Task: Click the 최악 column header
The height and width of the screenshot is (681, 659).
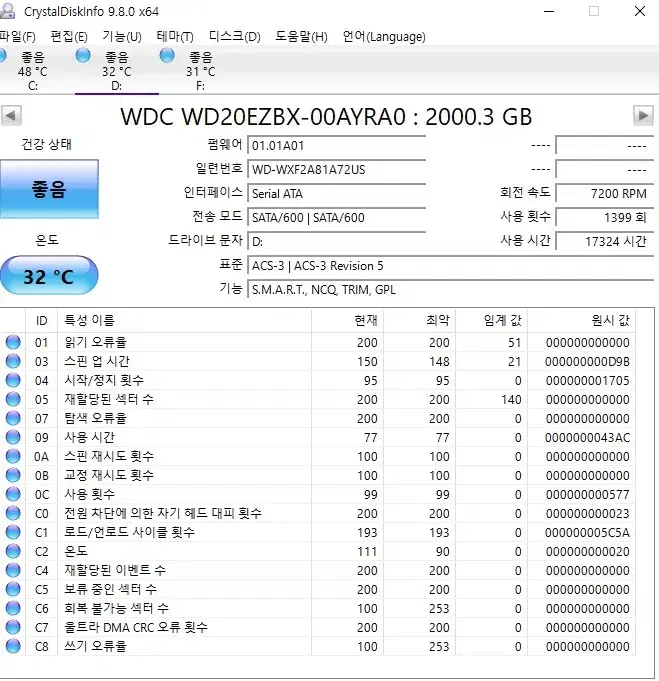Action: (x=420, y=321)
